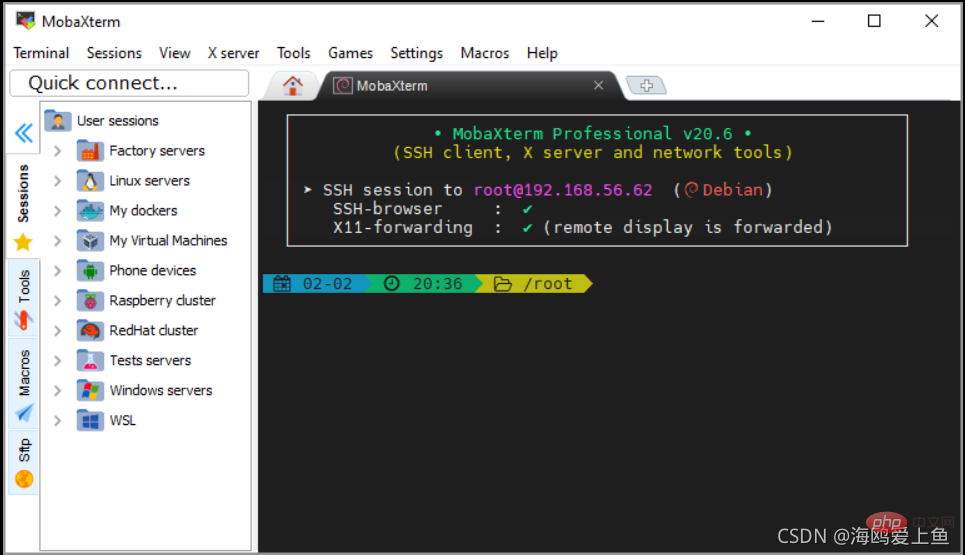Expand the Factory servers tree node
Screen dimensions: 965x555
coord(57,151)
